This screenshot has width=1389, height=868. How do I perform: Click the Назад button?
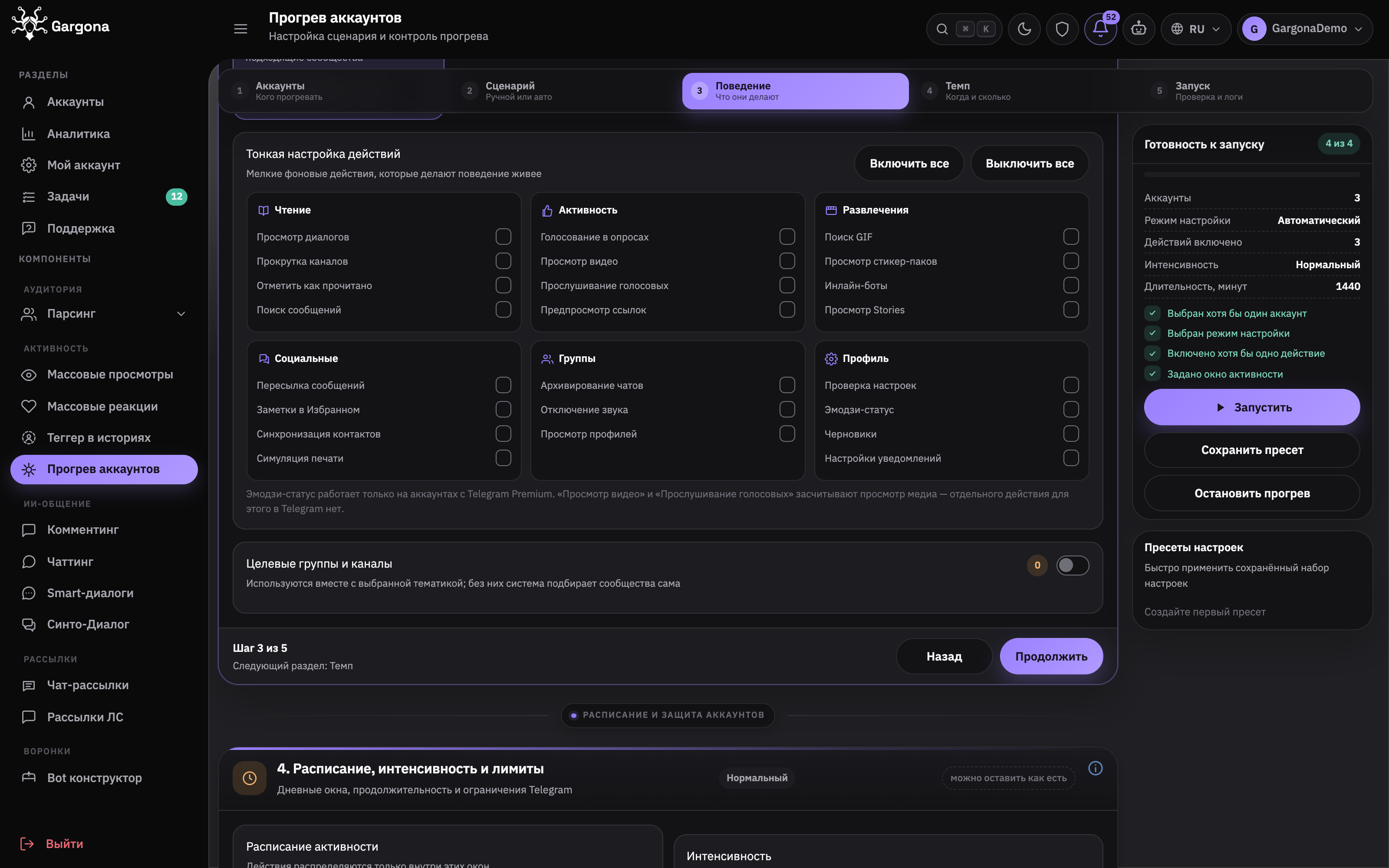(x=944, y=656)
